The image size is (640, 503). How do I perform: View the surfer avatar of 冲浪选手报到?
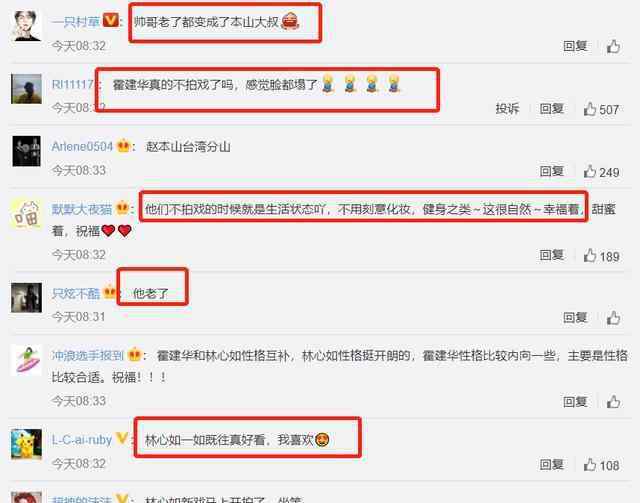pyautogui.click(x=27, y=360)
